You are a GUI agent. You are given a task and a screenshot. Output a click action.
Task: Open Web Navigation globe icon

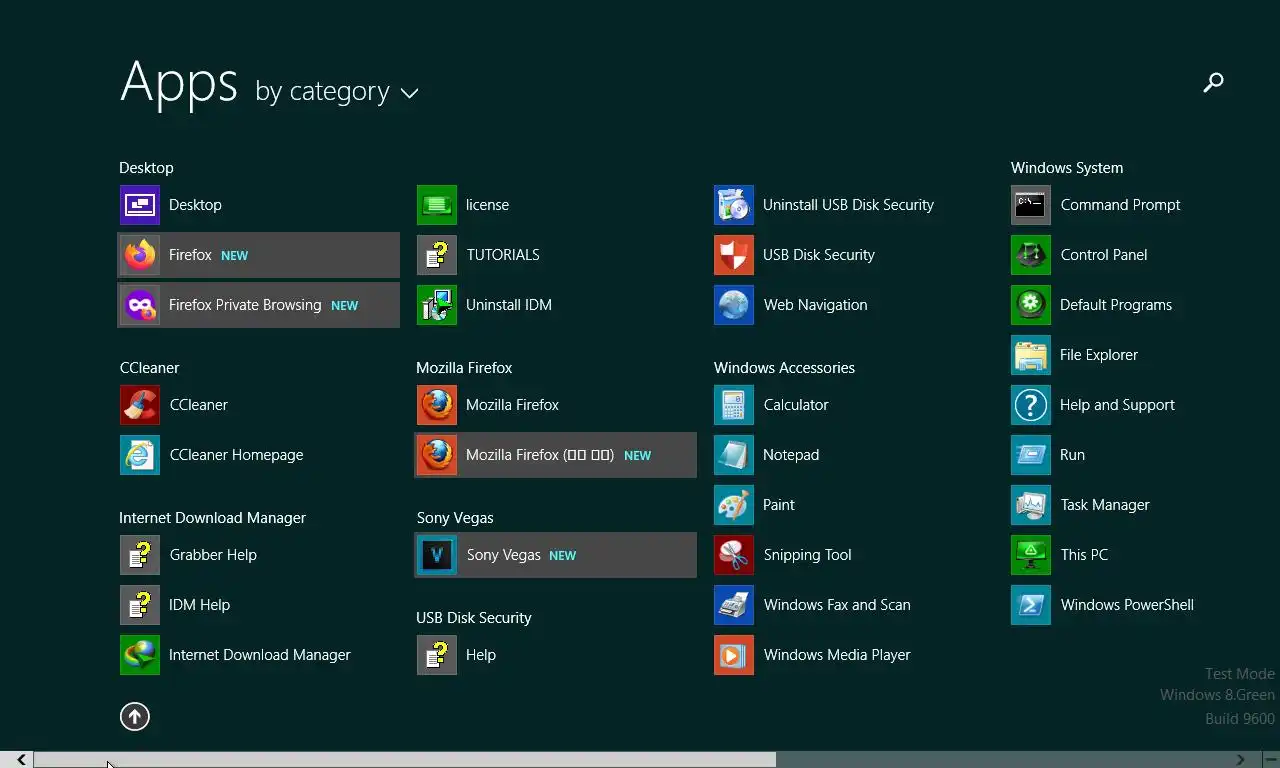pyautogui.click(x=734, y=305)
